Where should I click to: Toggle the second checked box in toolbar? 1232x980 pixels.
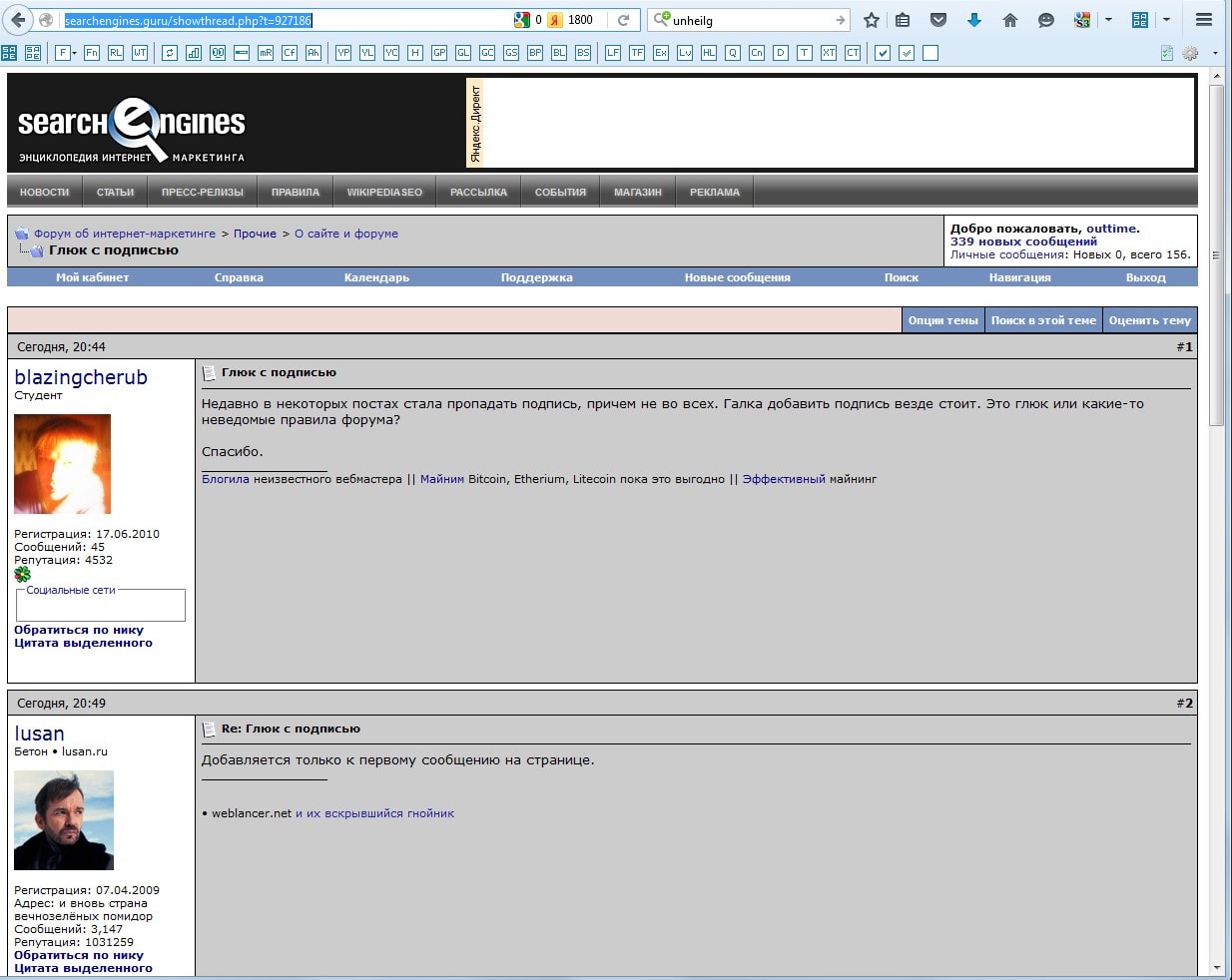click(x=907, y=53)
